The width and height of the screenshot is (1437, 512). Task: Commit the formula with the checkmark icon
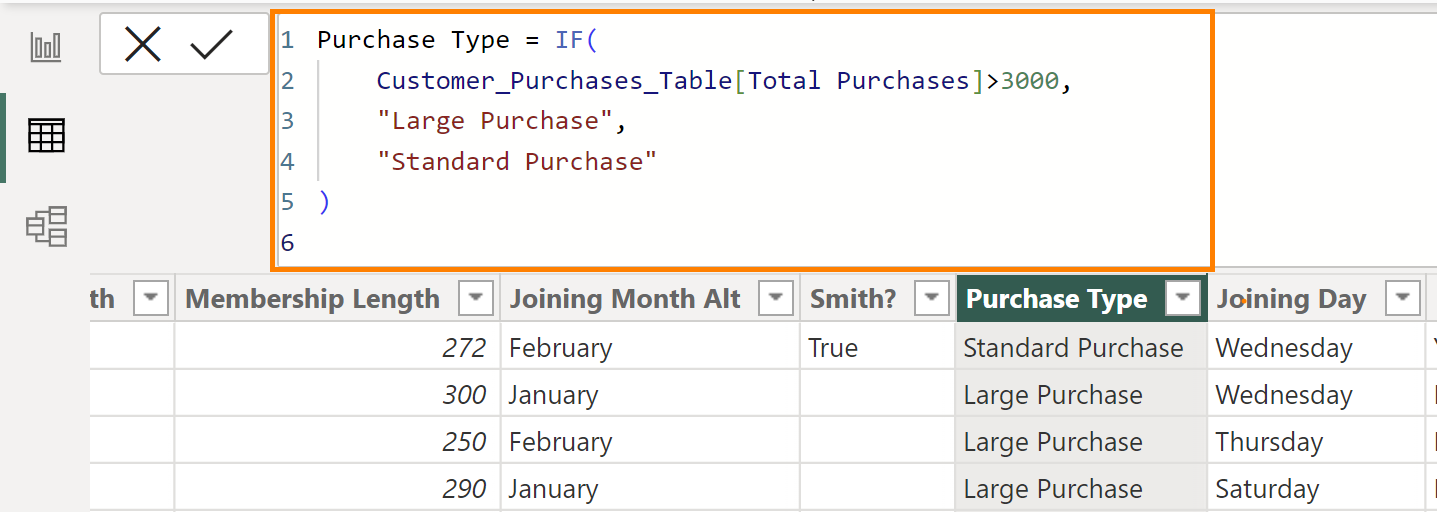click(211, 44)
